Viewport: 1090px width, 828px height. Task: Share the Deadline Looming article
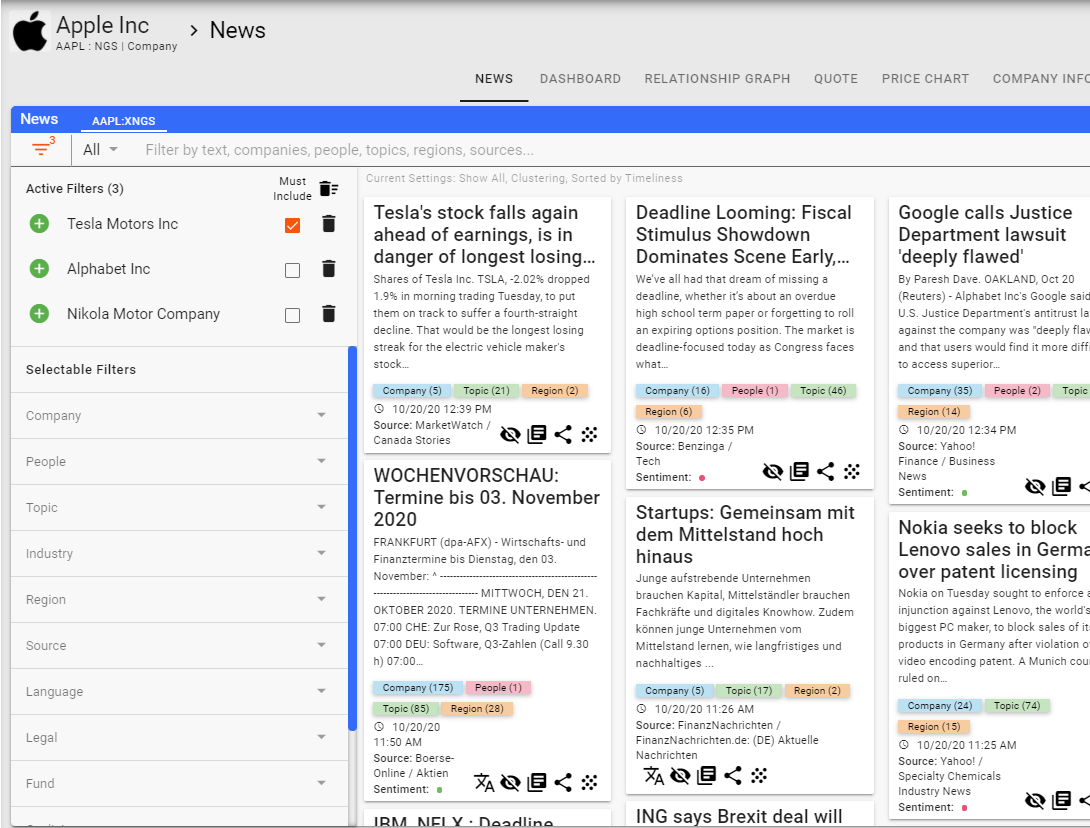(825, 471)
